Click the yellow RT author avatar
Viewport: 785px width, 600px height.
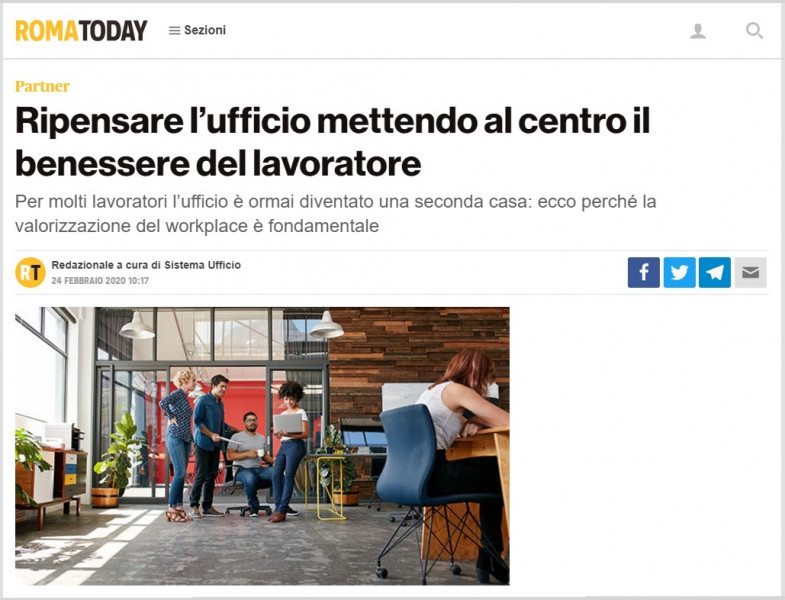coord(30,272)
